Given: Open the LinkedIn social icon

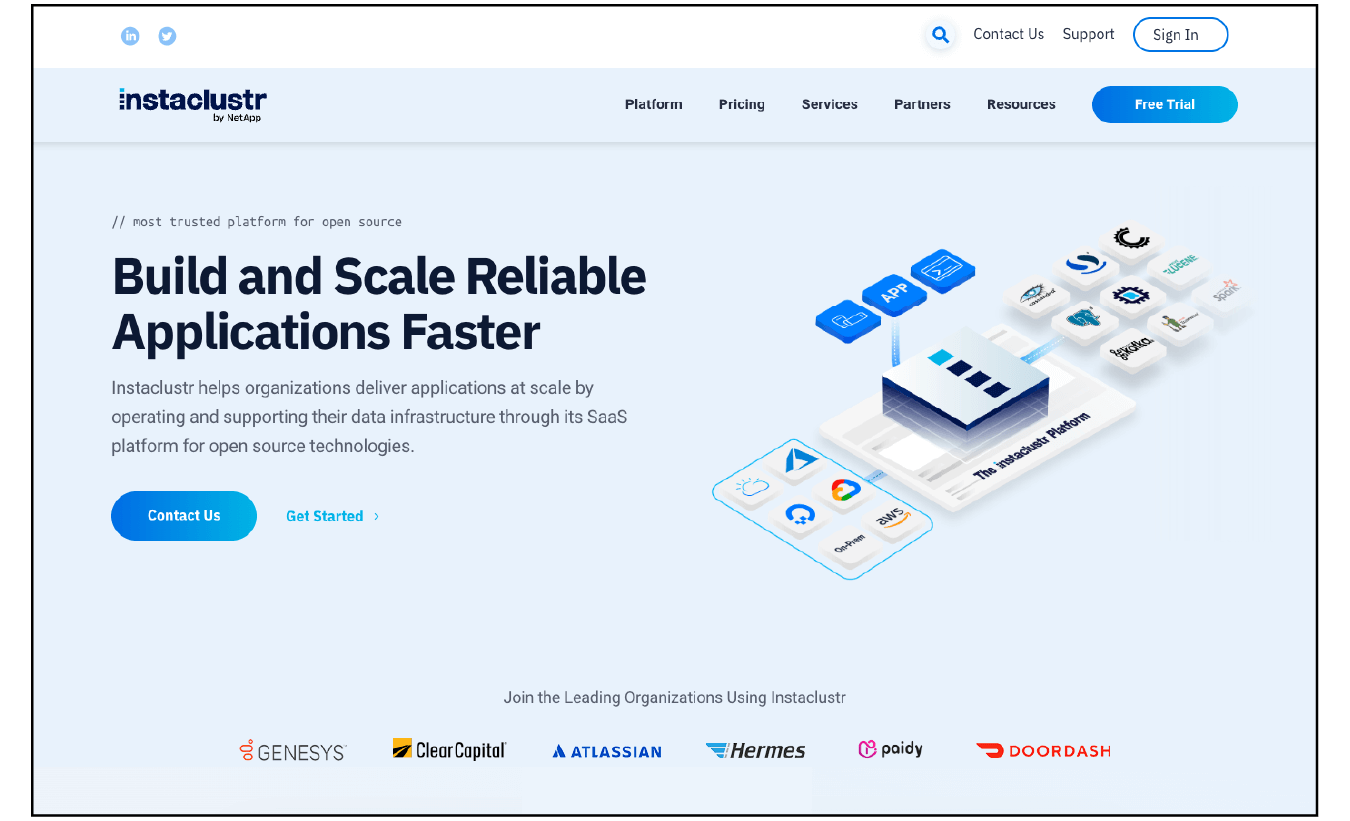Looking at the screenshot, I should tap(130, 36).
